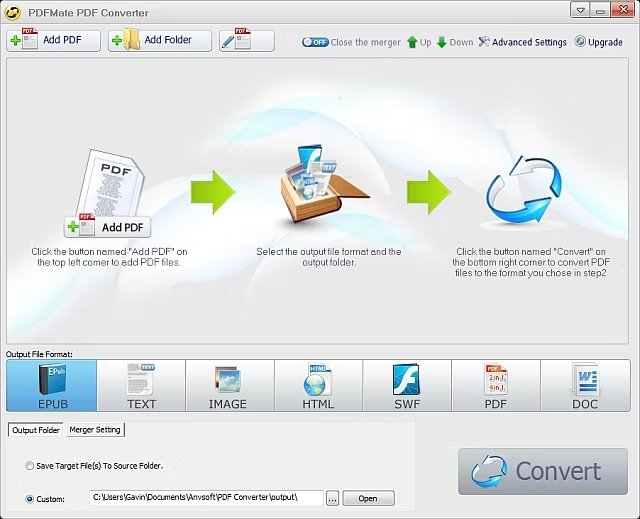Screen dimensions: 640x519
Task: Select the SWF Flash output format
Action: coord(407,385)
